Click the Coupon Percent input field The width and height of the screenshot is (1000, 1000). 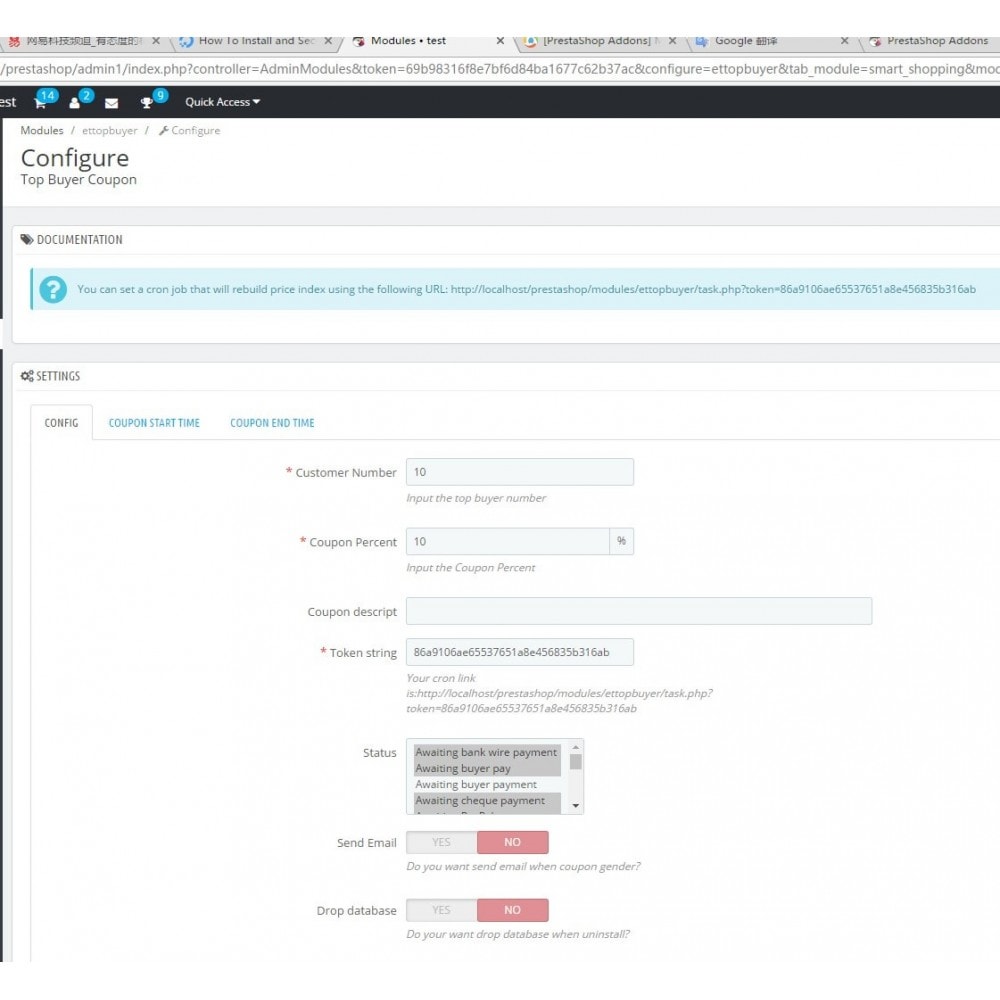(x=508, y=541)
